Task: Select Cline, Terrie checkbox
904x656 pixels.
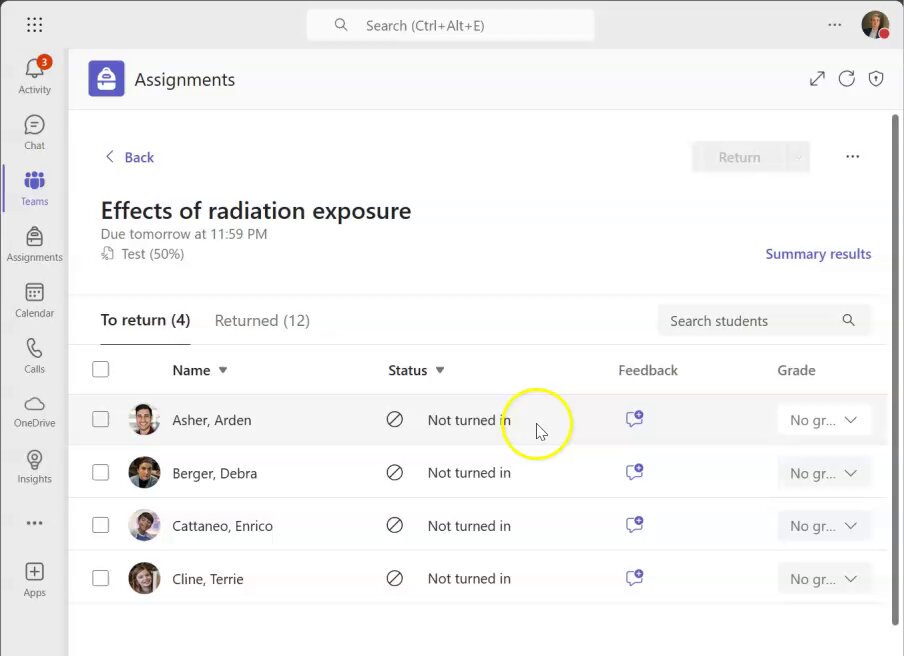Action: 100,578
